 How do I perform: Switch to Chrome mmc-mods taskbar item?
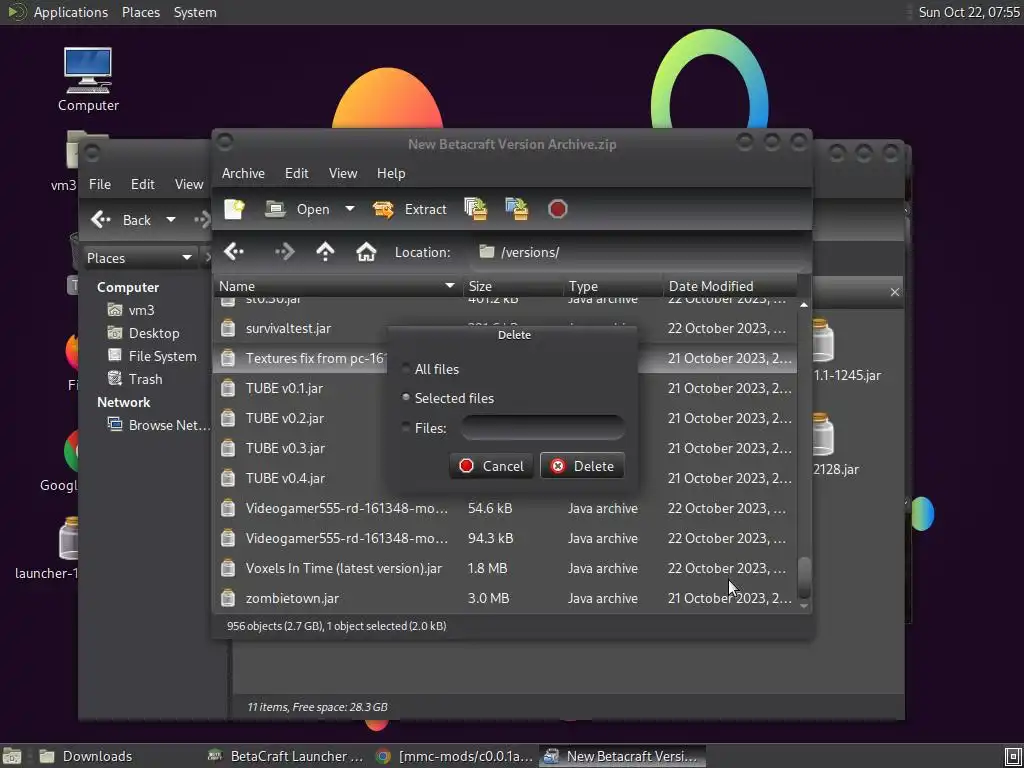tap(455, 756)
